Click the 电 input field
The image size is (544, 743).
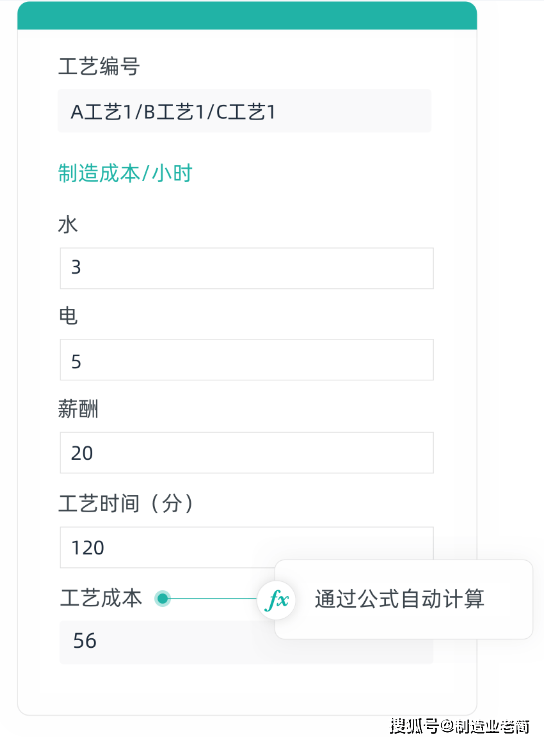point(246,360)
